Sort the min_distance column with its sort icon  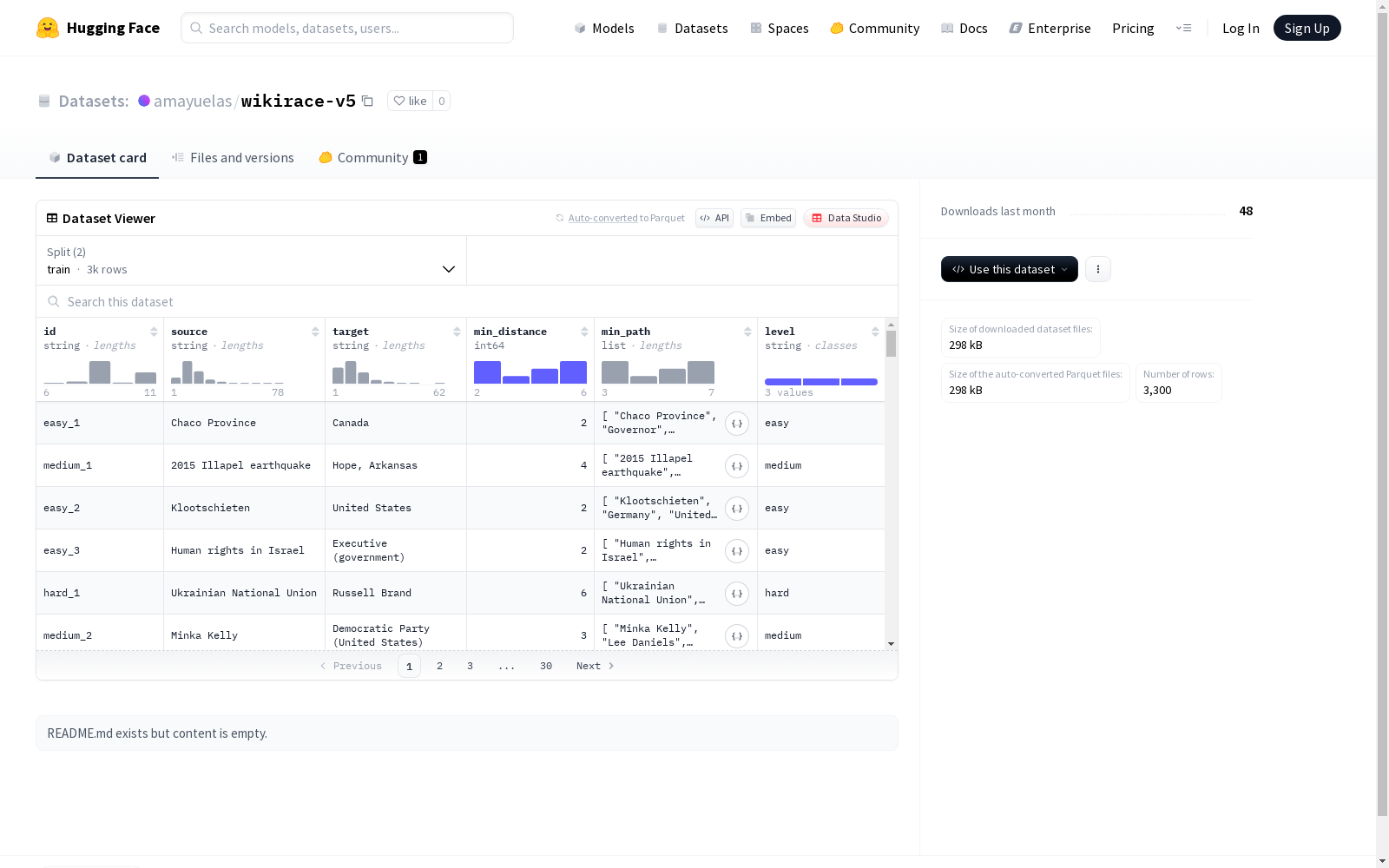click(584, 332)
